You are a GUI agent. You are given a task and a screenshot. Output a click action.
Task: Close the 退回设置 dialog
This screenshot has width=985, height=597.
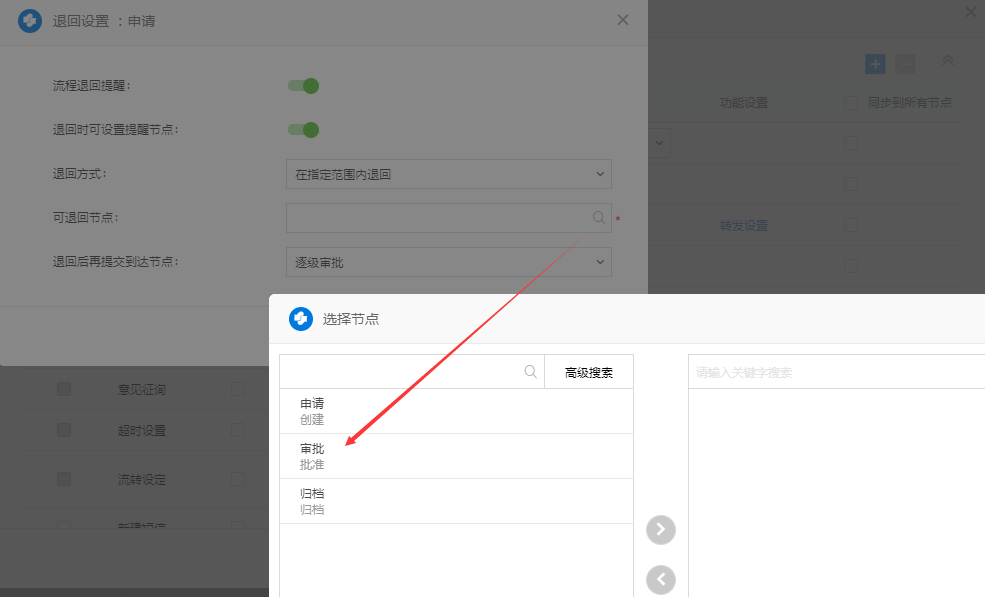[623, 20]
